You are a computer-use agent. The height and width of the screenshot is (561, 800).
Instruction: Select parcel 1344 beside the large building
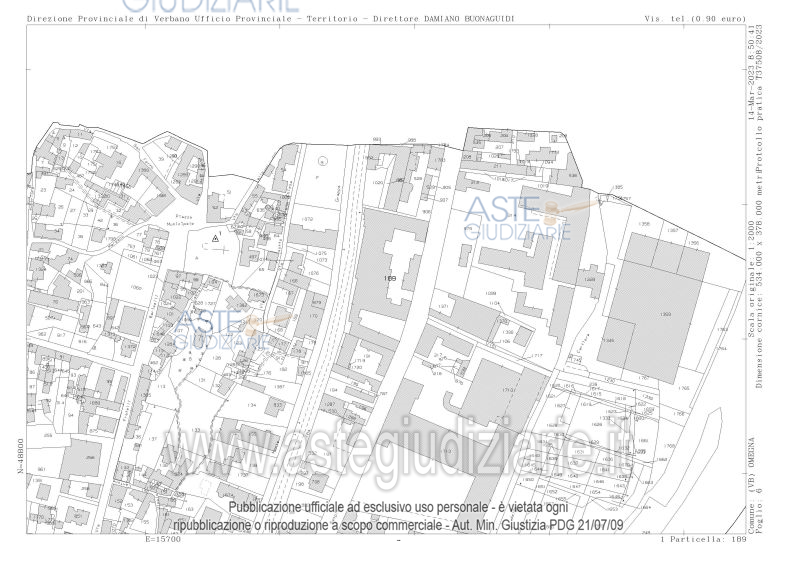pos(608,340)
